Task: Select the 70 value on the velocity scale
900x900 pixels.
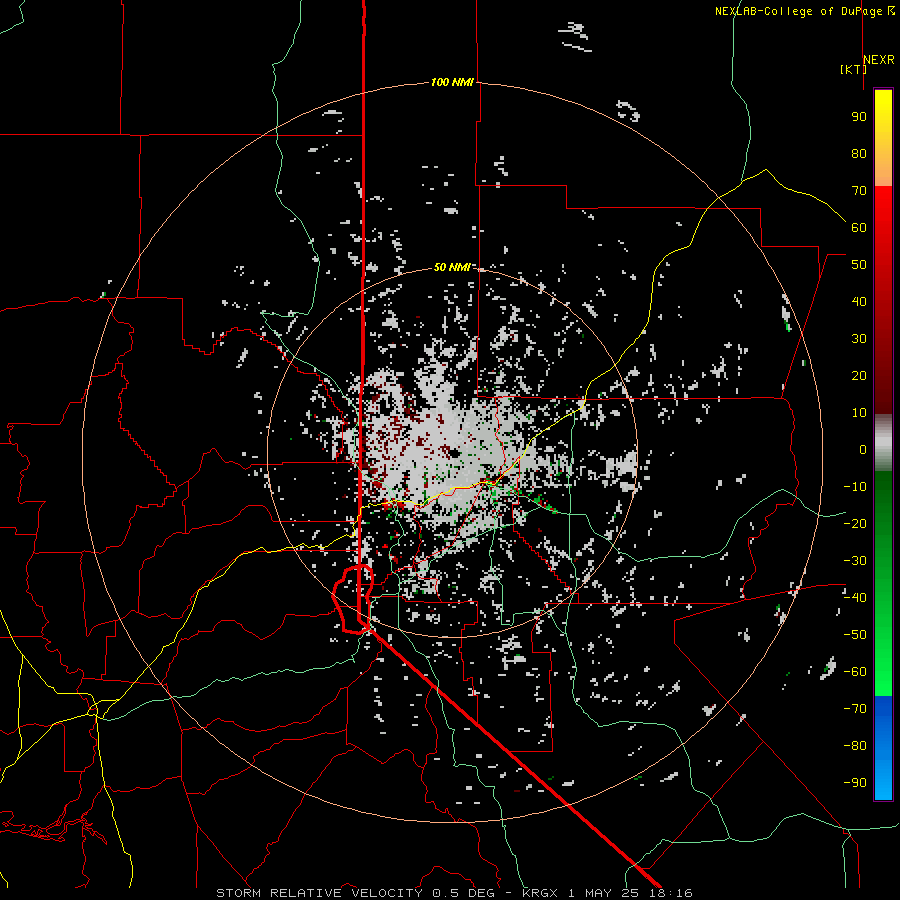Action: (859, 191)
